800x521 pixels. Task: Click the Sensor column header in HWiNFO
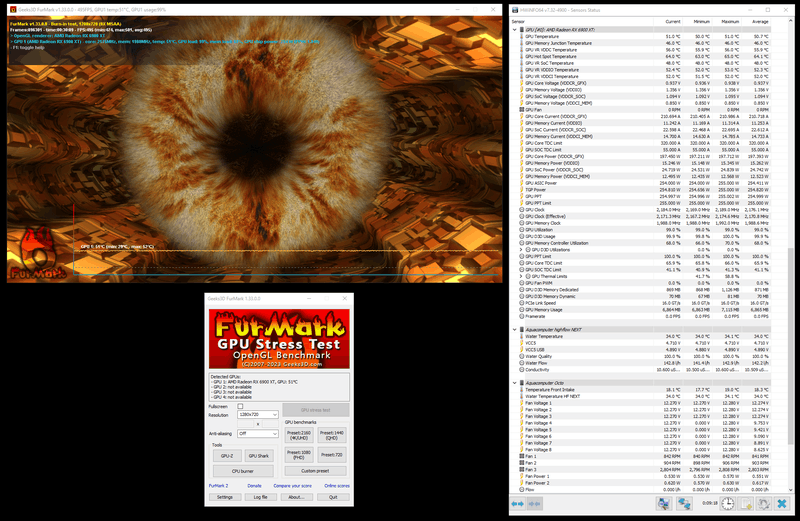[x=582, y=21]
